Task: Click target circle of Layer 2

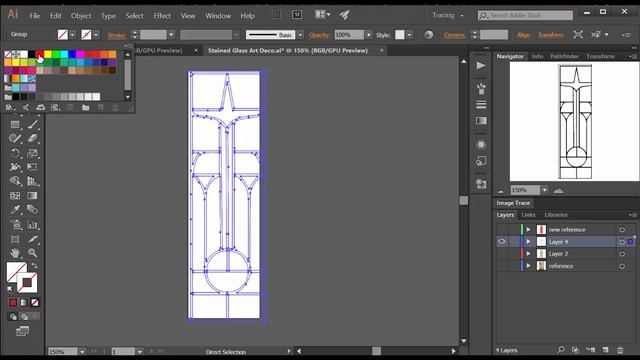Action: [x=622, y=254]
